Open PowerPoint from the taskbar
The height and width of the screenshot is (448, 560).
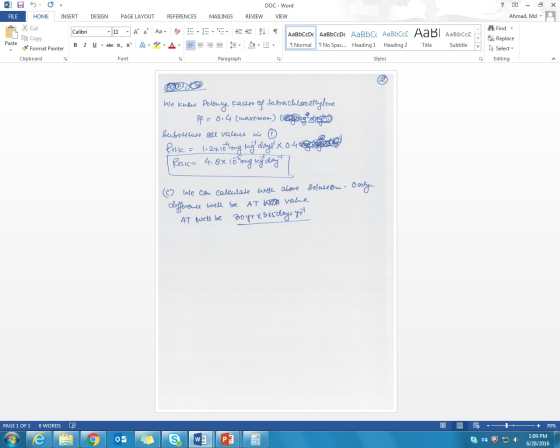[228, 439]
